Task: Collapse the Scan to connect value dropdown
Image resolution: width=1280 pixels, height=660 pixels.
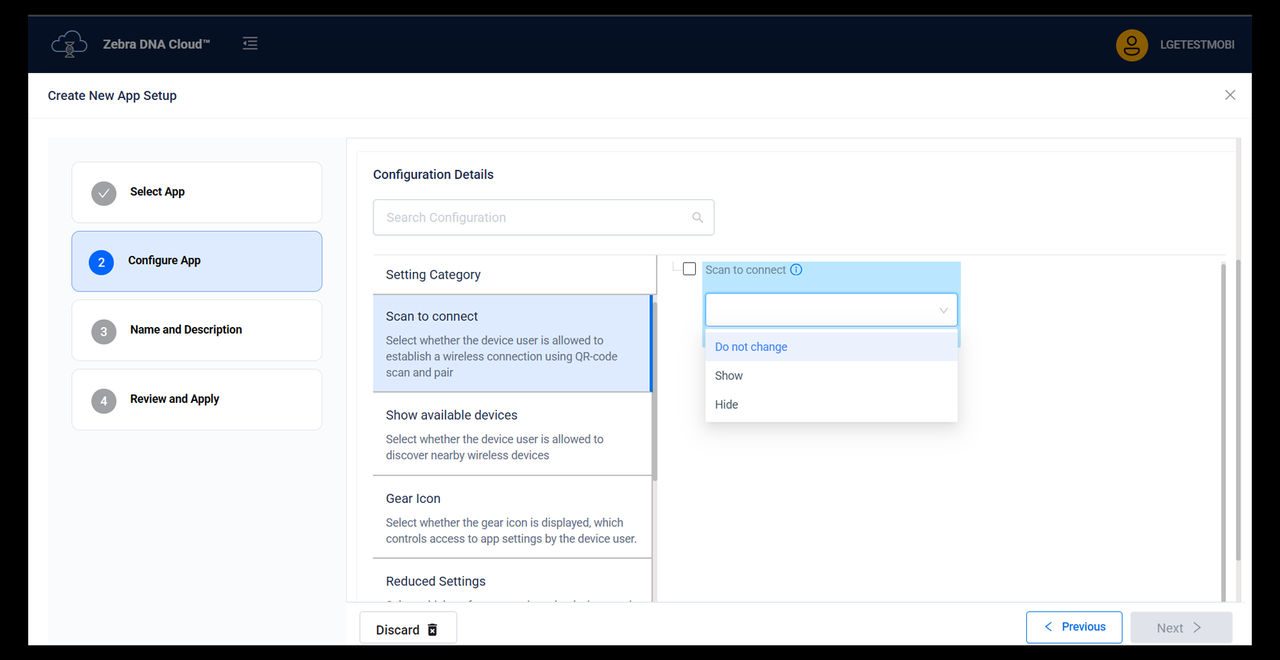Action: pyautogui.click(x=941, y=310)
